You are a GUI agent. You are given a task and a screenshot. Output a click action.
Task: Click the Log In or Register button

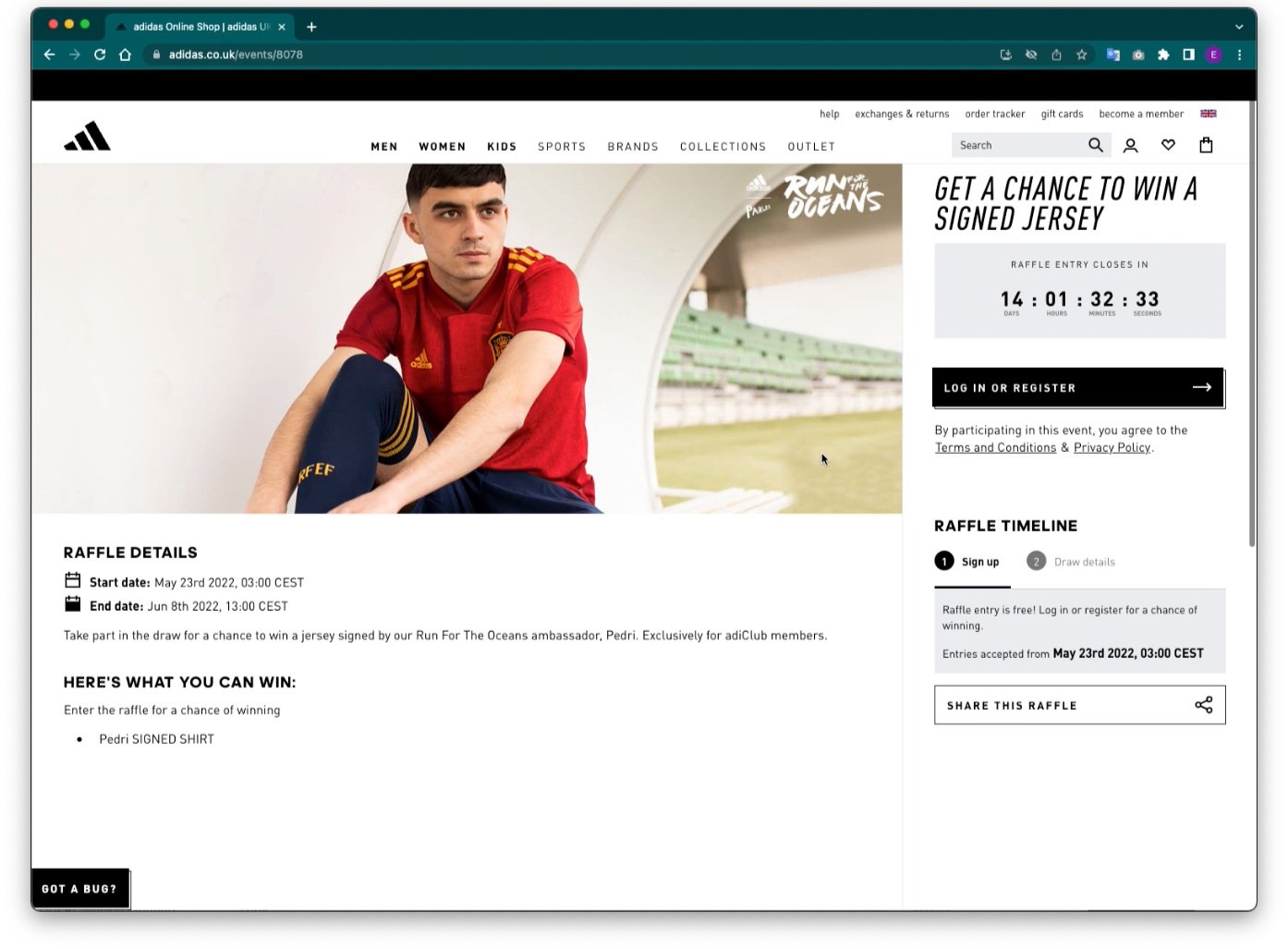click(x=1078, y=388)
